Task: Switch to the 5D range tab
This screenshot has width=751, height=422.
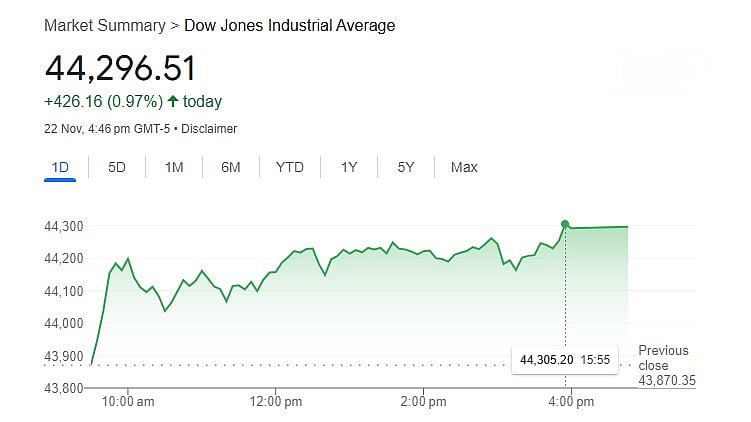Action: [117, 167]
